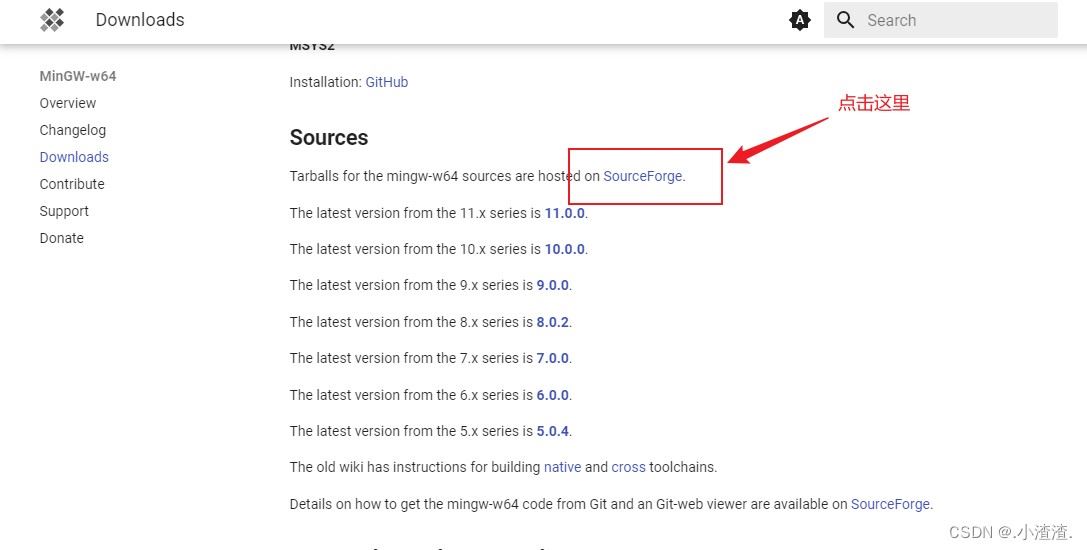Open the native toolchains link
Viewport: 1087px width, 550px height.
(x=562, y=467)
